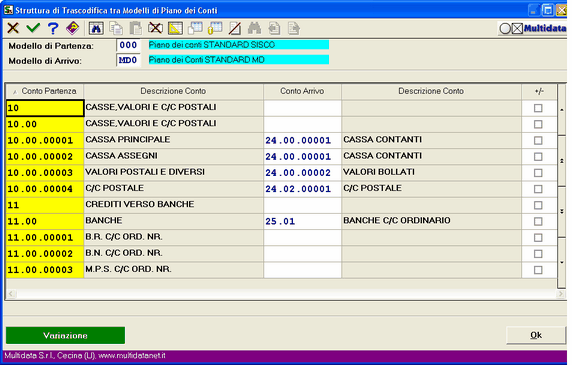Toggle +/- checkbox for 10.00.00004 C/C POSTALE row

click(x=538, y=189)
